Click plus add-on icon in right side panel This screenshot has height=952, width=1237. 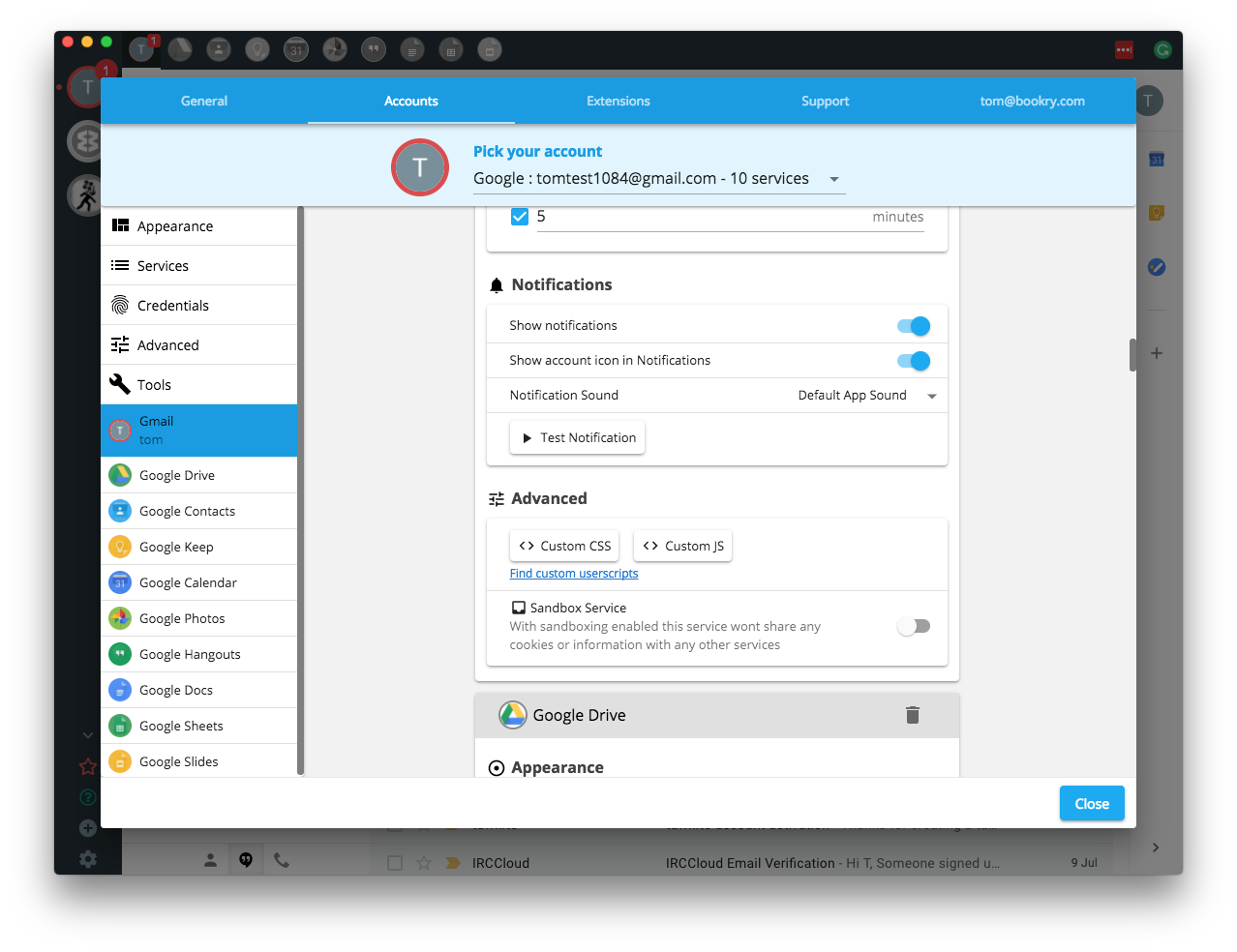click(1157, 353)
